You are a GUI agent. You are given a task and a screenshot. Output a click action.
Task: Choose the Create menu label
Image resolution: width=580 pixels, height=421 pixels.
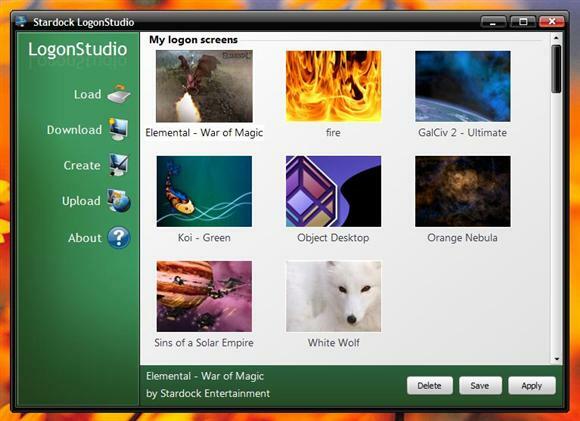click(x=82, y=165)
